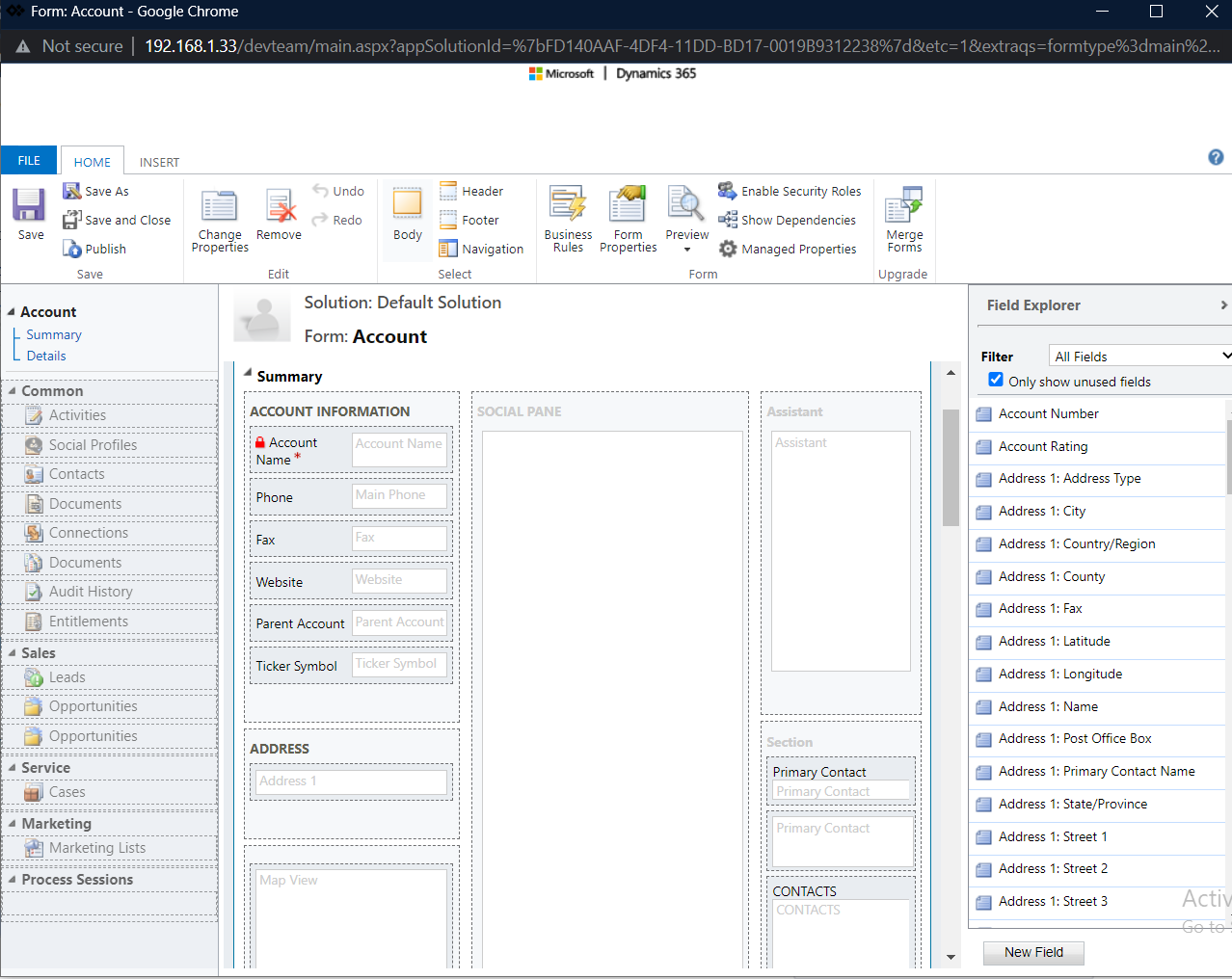Click the Save icon in ribbon
The height and width of the screenshot is (979, 1232).
29,205
